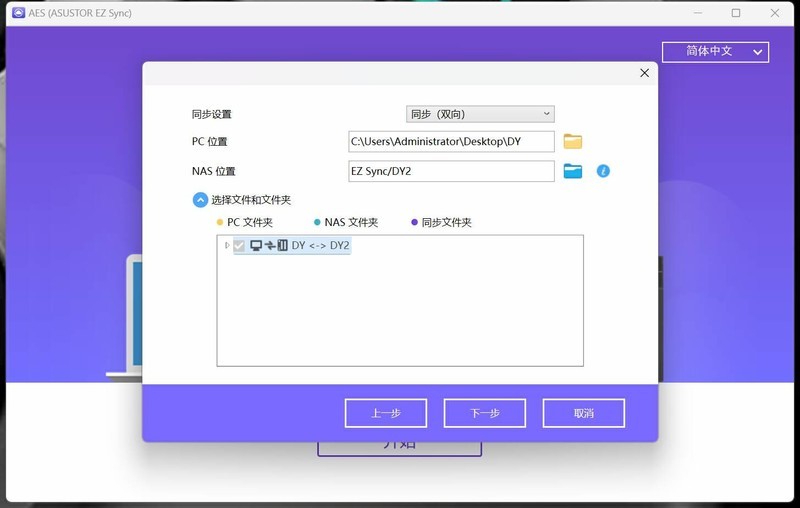This screenshot has height=508, width=800.
Task: Cancel with the 取消 button
Action: pyautogui.click(x=584, y=413)
